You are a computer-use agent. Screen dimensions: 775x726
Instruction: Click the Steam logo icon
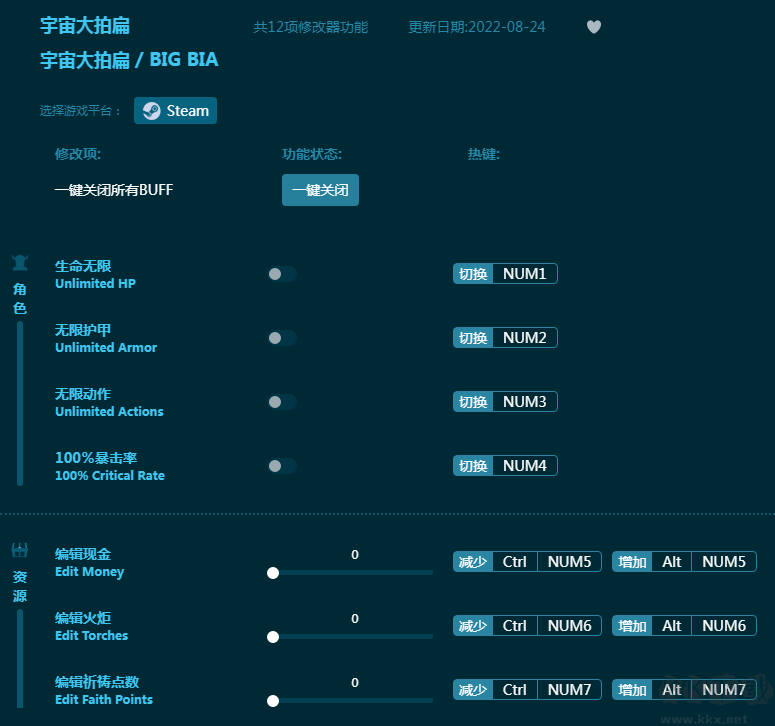click(x=151, y=111)
